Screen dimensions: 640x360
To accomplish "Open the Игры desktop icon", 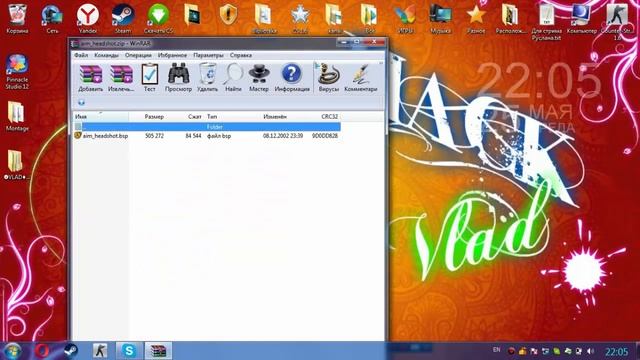I will (405, 18).
